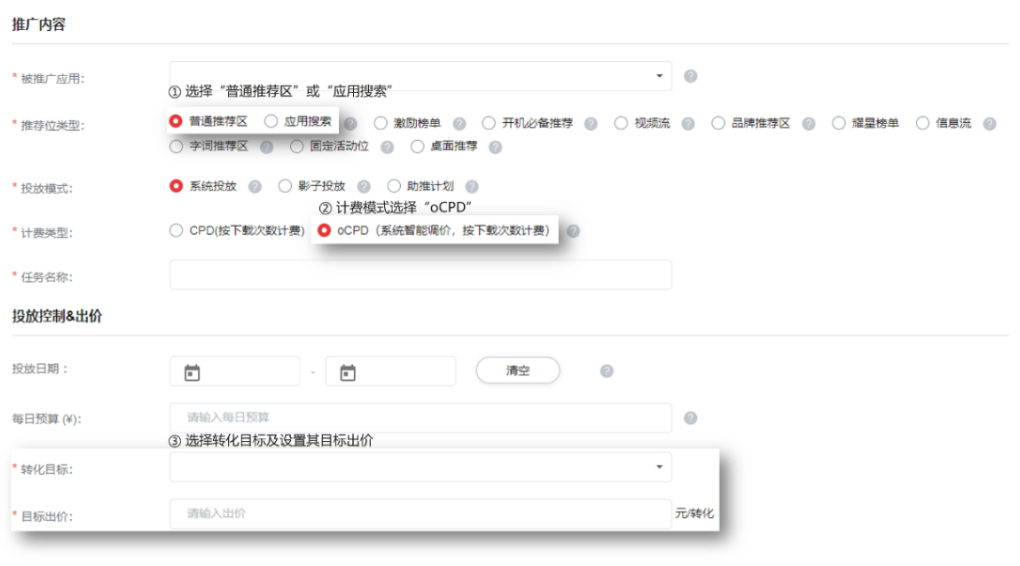
Task: Select 品牌推荐区 radio option
Action: [x=718, y=123]
